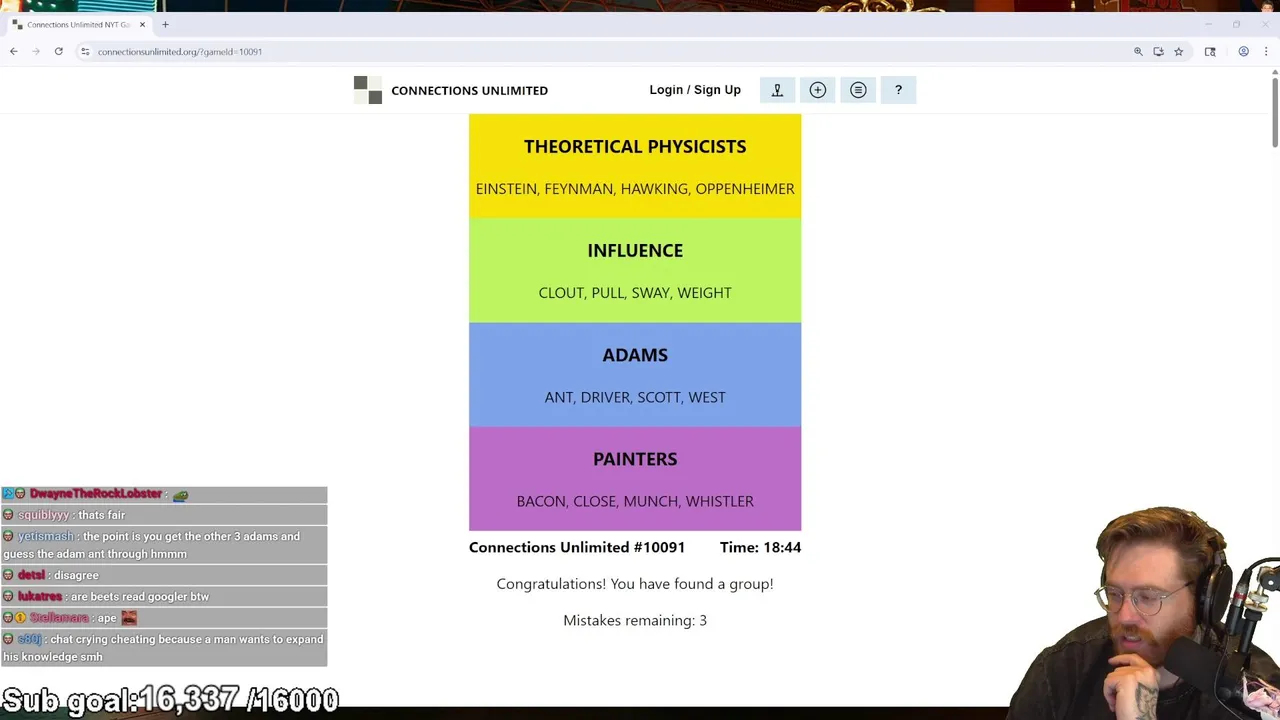Viewport: 1280px width, 720px height.
Task: Open the Login / Sign Up link
Action: (695, 90)
